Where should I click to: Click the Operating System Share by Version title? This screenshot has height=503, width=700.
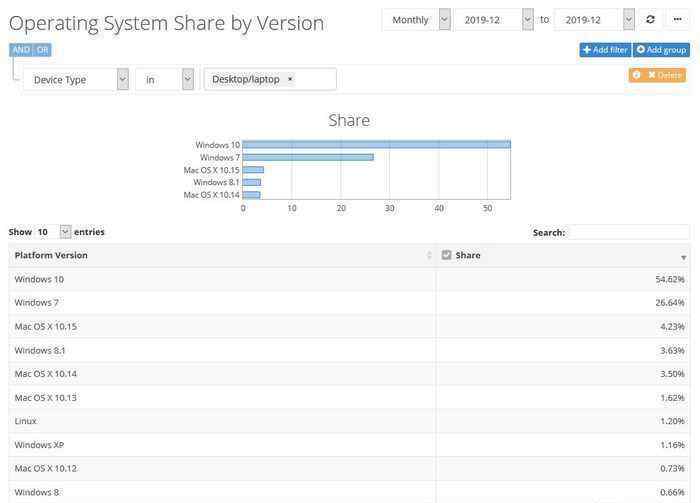(x=167, y=24)
